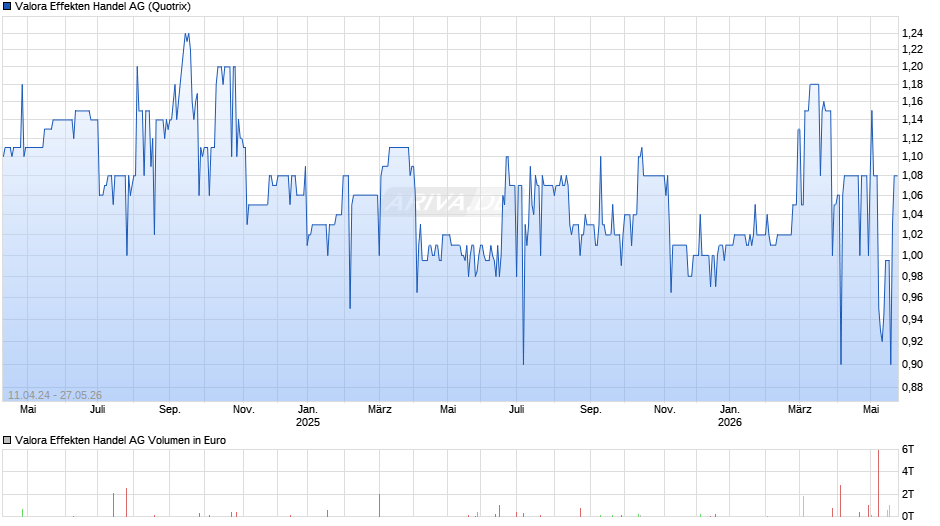Click the 'Jan. 2025' axis label
The height and width of the screenshot is (526, 940).
[308, 416]
